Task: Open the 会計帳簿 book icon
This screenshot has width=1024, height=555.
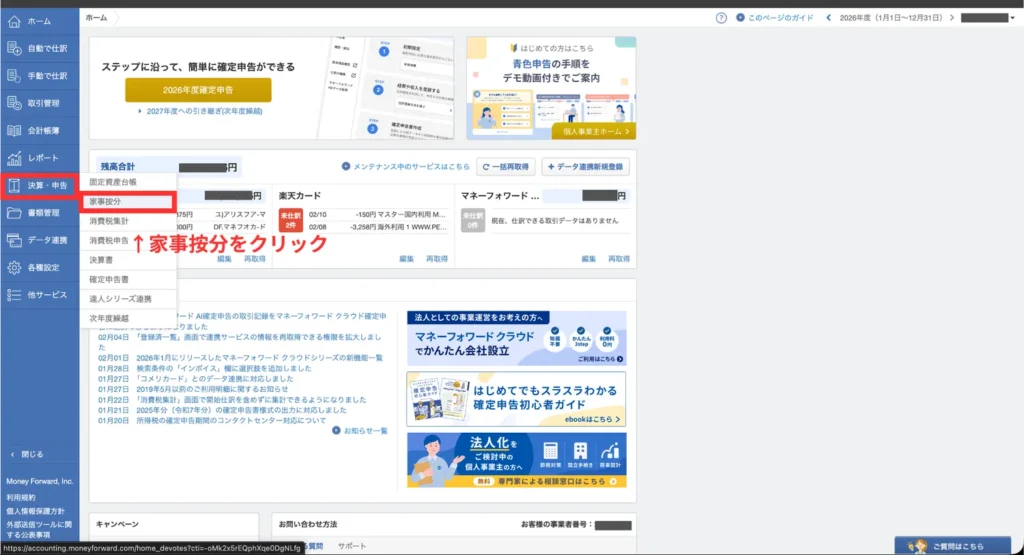Action: click(x=14, y=131)
